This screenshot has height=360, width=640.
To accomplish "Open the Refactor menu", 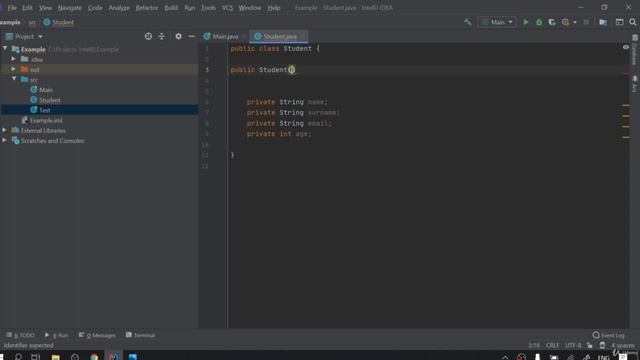I will (147, 8).
